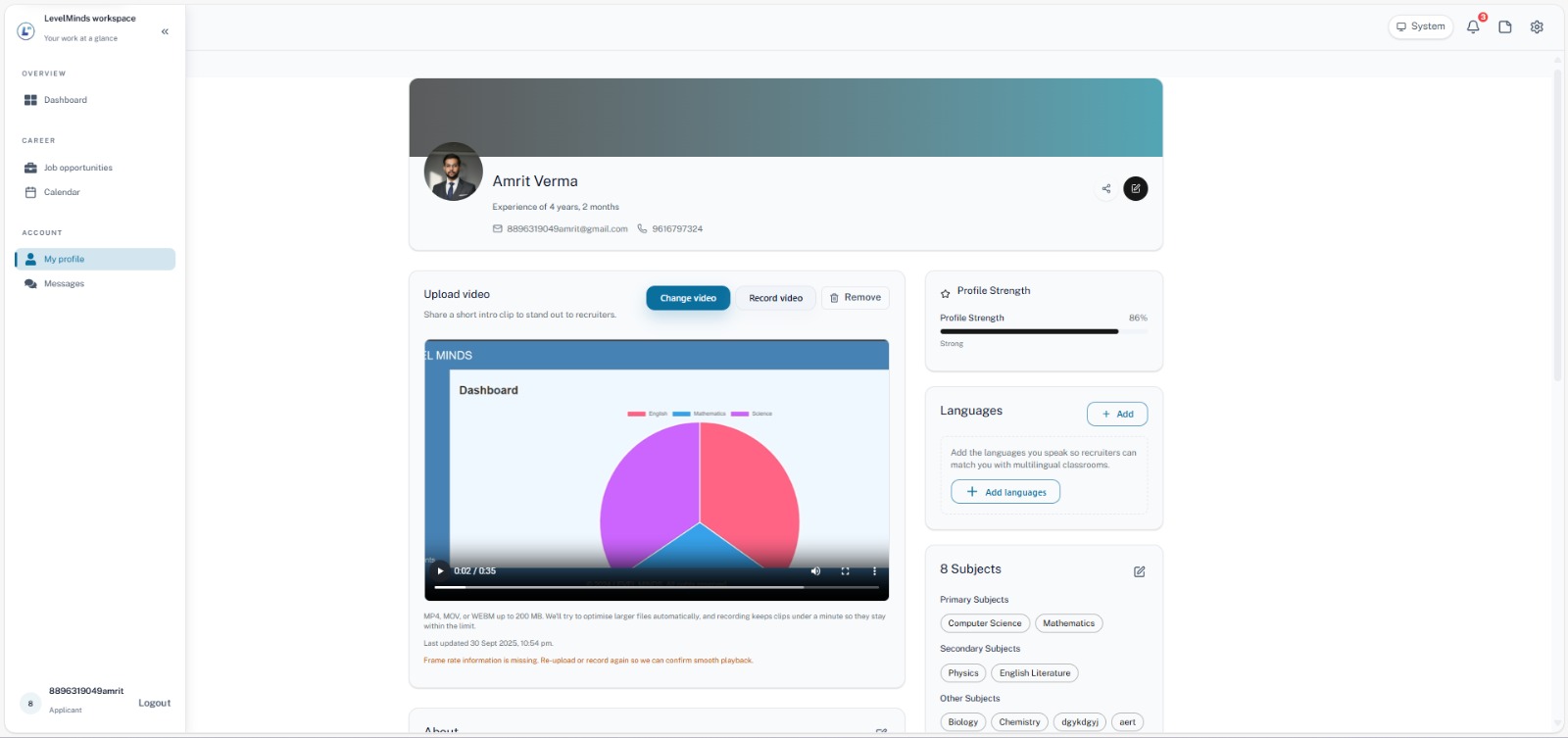This screenshot has width=1568, height=738.
Task: Click the page vertical scrollbar
Action: [x=1558, y=225]
